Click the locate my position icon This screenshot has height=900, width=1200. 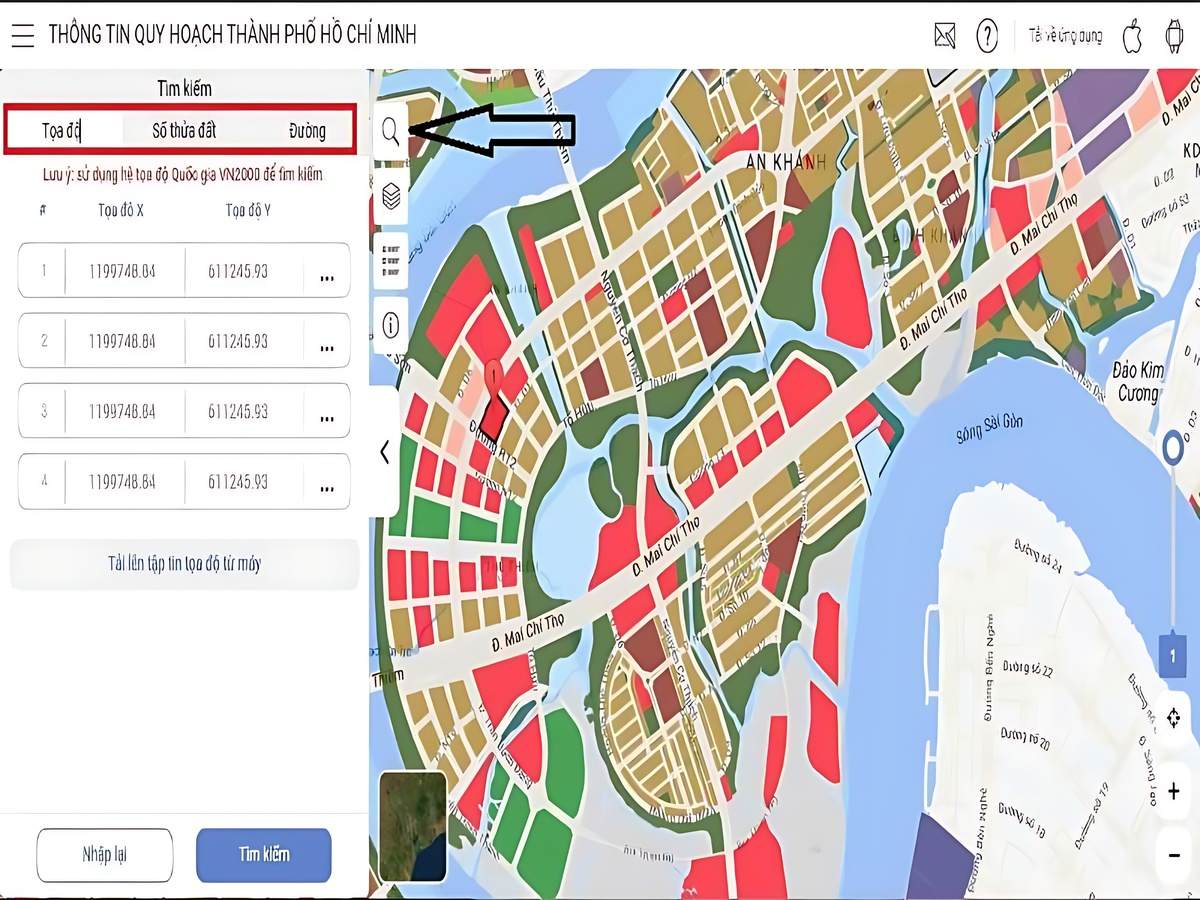(1174, 718)
